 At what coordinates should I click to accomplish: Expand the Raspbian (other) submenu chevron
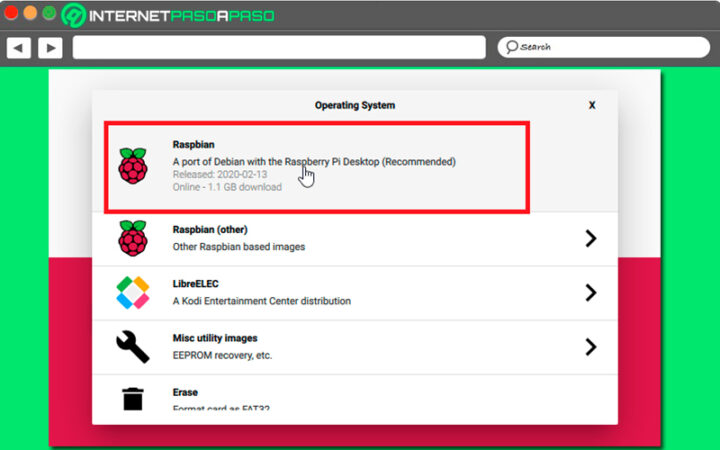(590, 238)
